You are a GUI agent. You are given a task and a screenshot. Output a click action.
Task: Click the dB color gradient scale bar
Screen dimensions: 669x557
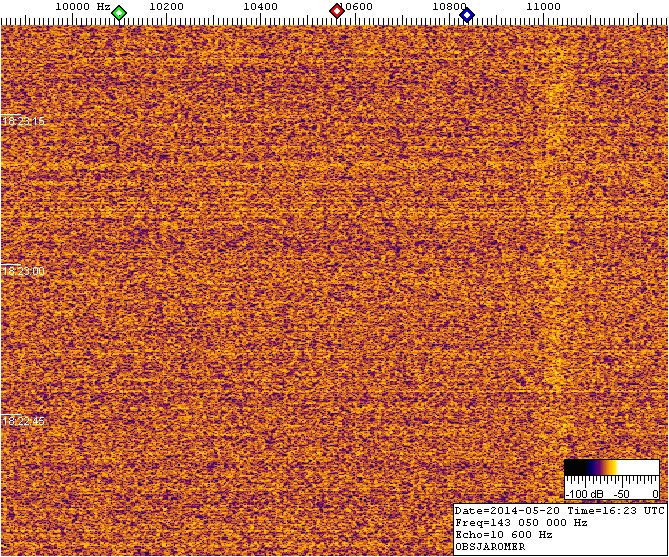click(611, 468)
